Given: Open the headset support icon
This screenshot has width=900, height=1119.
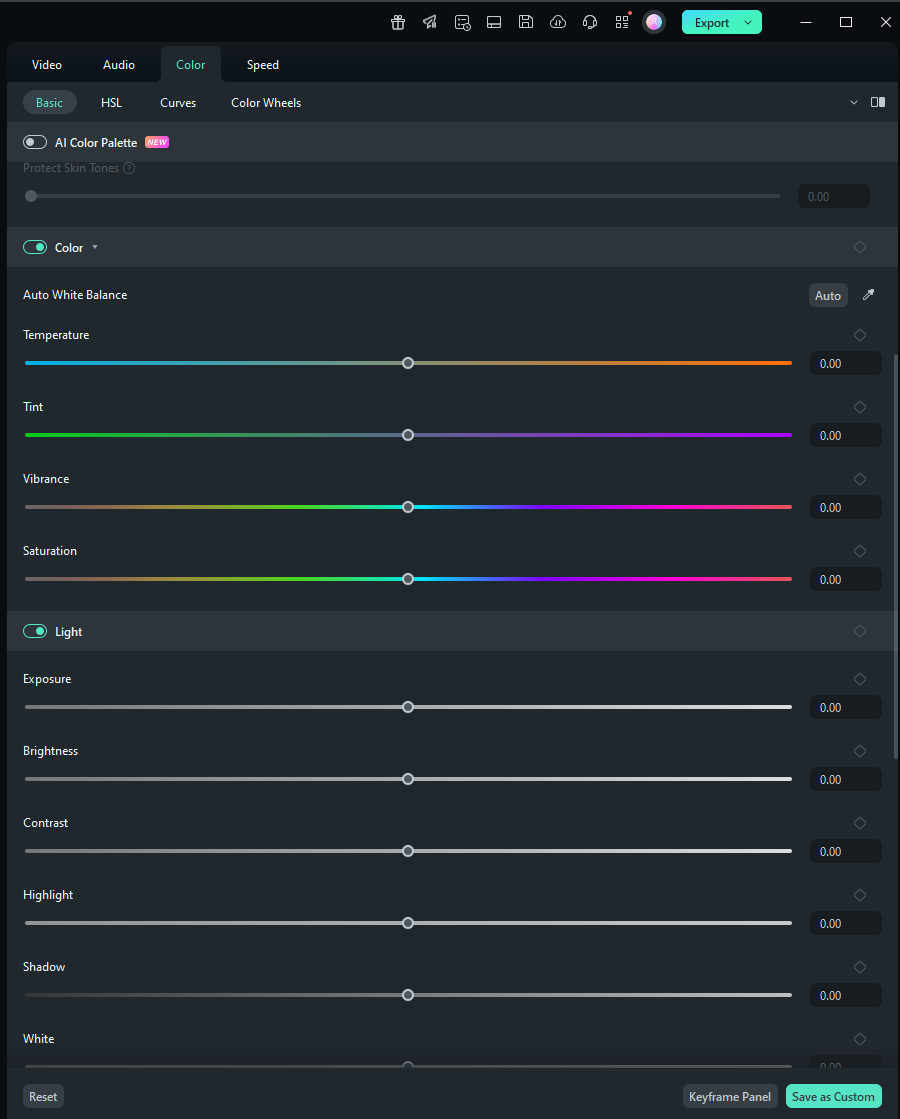Looking at the screenshot, I should coord(590,22).
